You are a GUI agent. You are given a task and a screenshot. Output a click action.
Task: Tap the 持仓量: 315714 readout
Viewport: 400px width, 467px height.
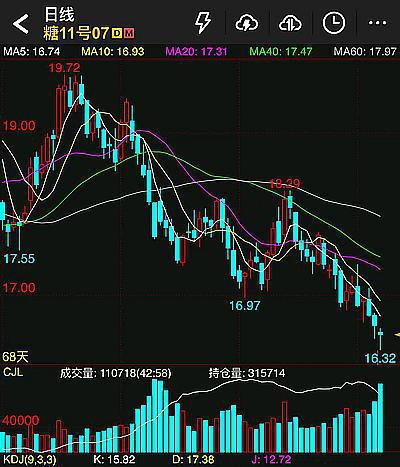click(x=247, y=373)
